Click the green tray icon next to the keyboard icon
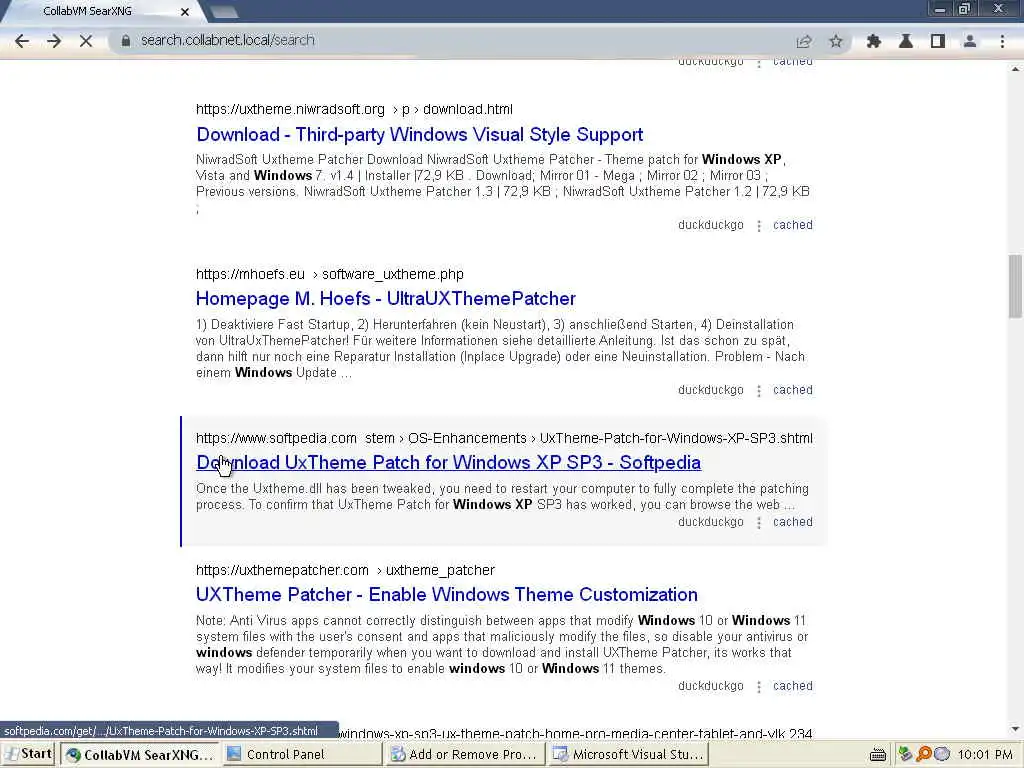1024x768 pixels. click(904, 754)
